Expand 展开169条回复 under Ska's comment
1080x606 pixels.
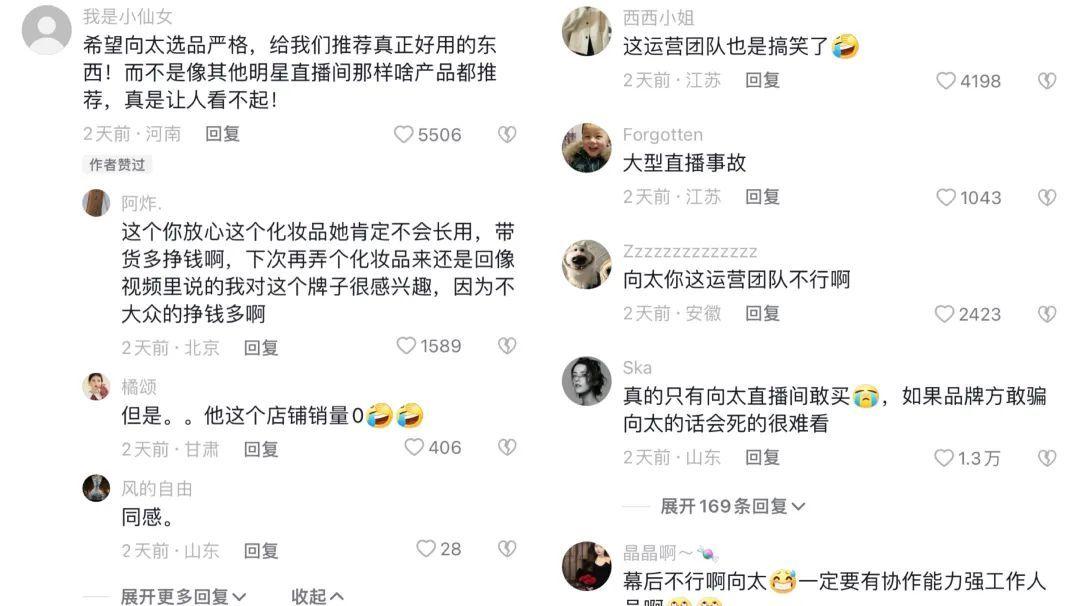coord(733,506)
